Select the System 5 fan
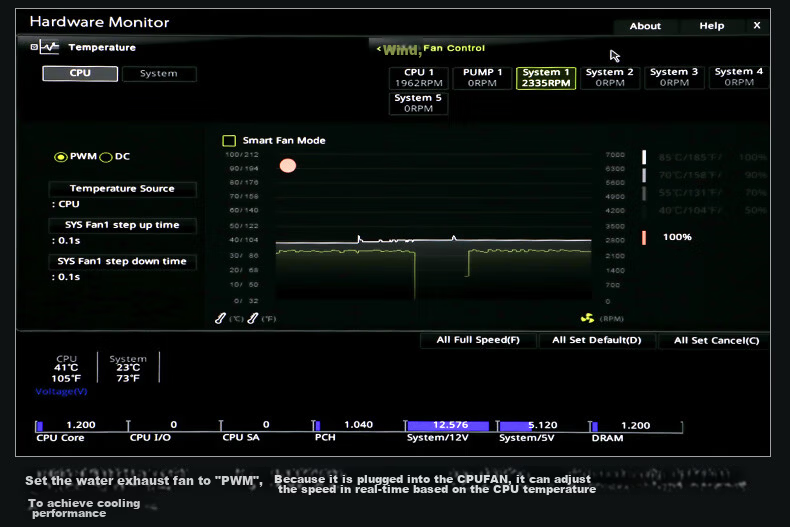This screenshot has height=527, width=790. coord(418,103)
